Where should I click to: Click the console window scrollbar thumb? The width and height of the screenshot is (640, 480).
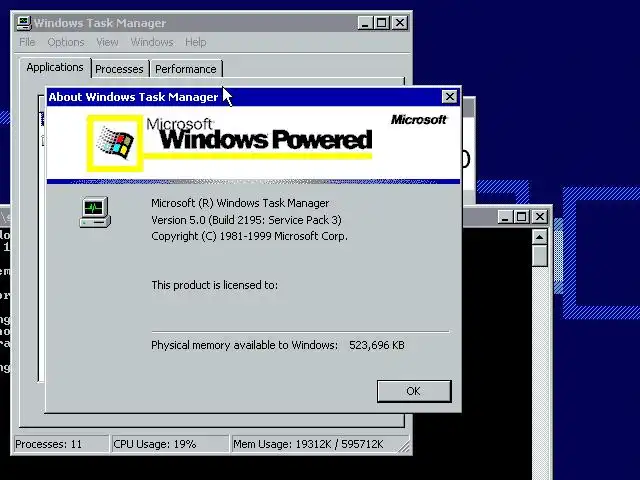(x=540, y=256)
